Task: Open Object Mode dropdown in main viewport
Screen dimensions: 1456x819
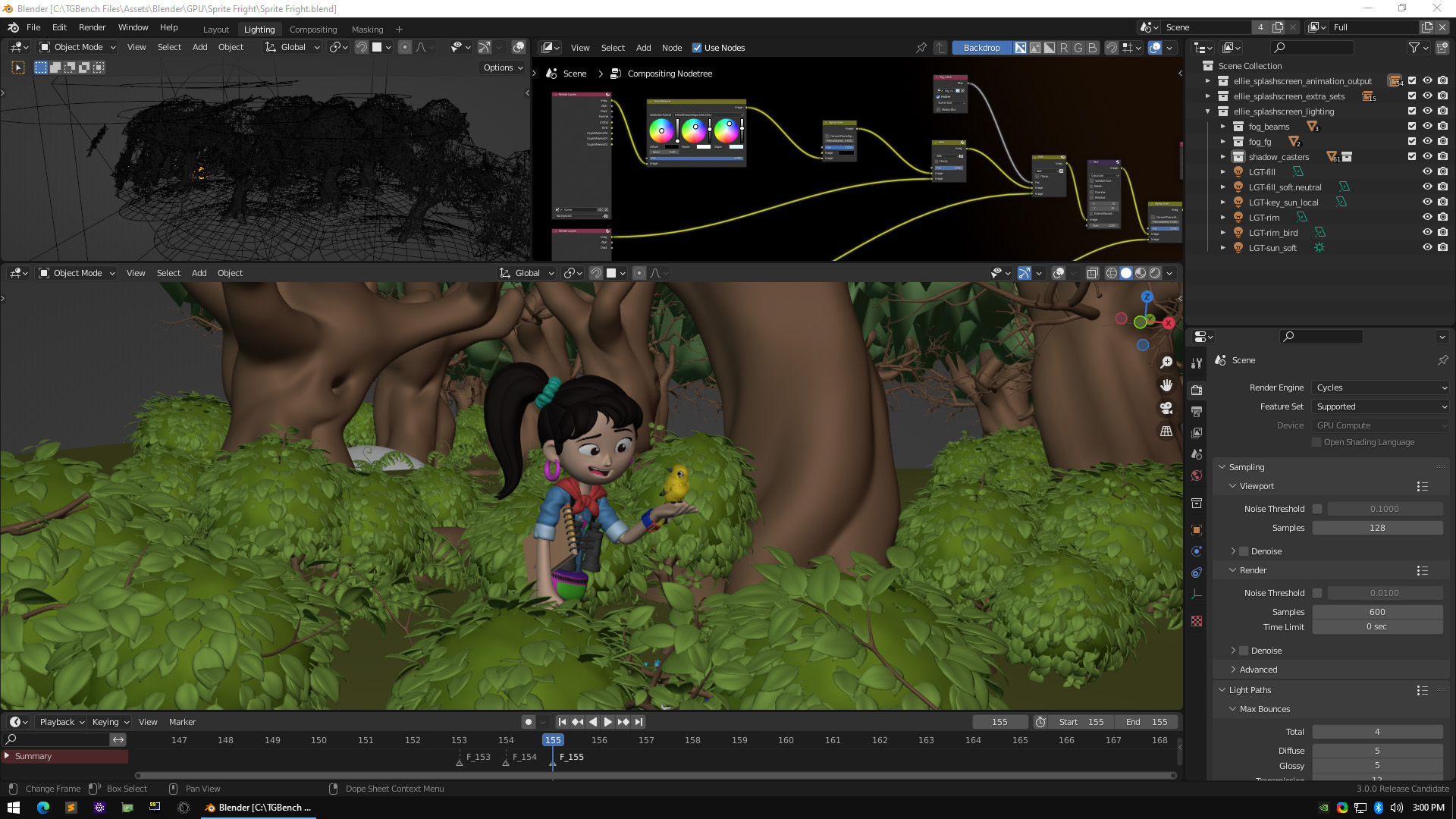Action: (x=77, y=273)
